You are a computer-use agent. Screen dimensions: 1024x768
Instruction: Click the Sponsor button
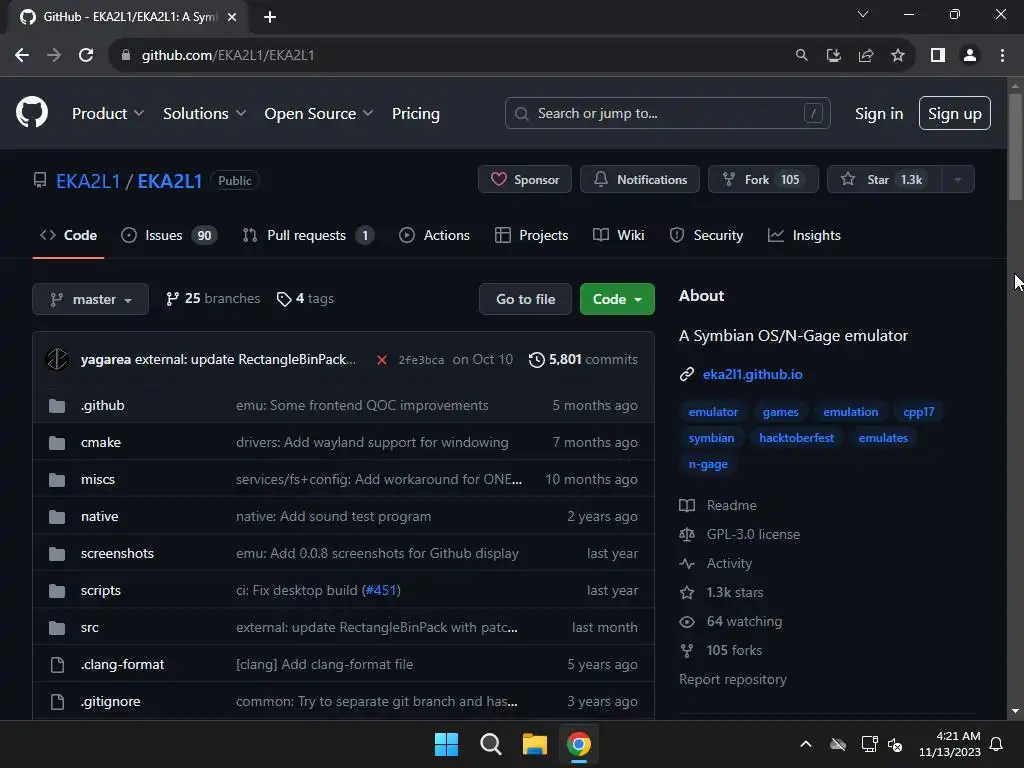point(525,180)
